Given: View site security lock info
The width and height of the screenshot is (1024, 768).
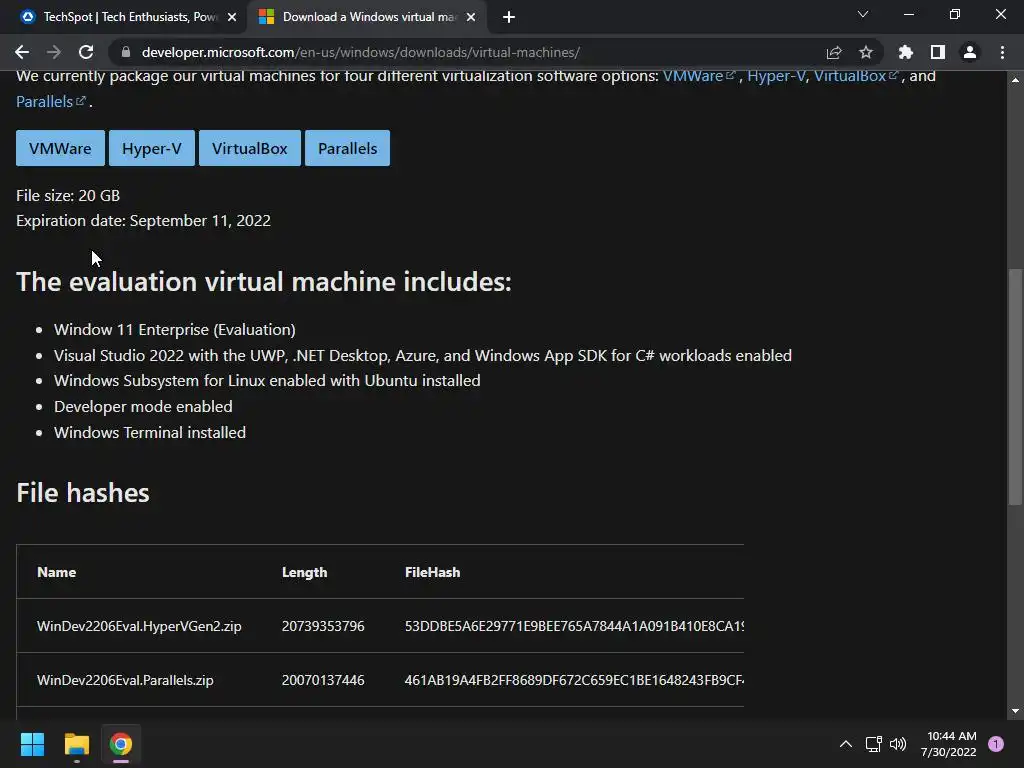Looking at the screenshot, I should pyautogui.click(x=126, y=52).
